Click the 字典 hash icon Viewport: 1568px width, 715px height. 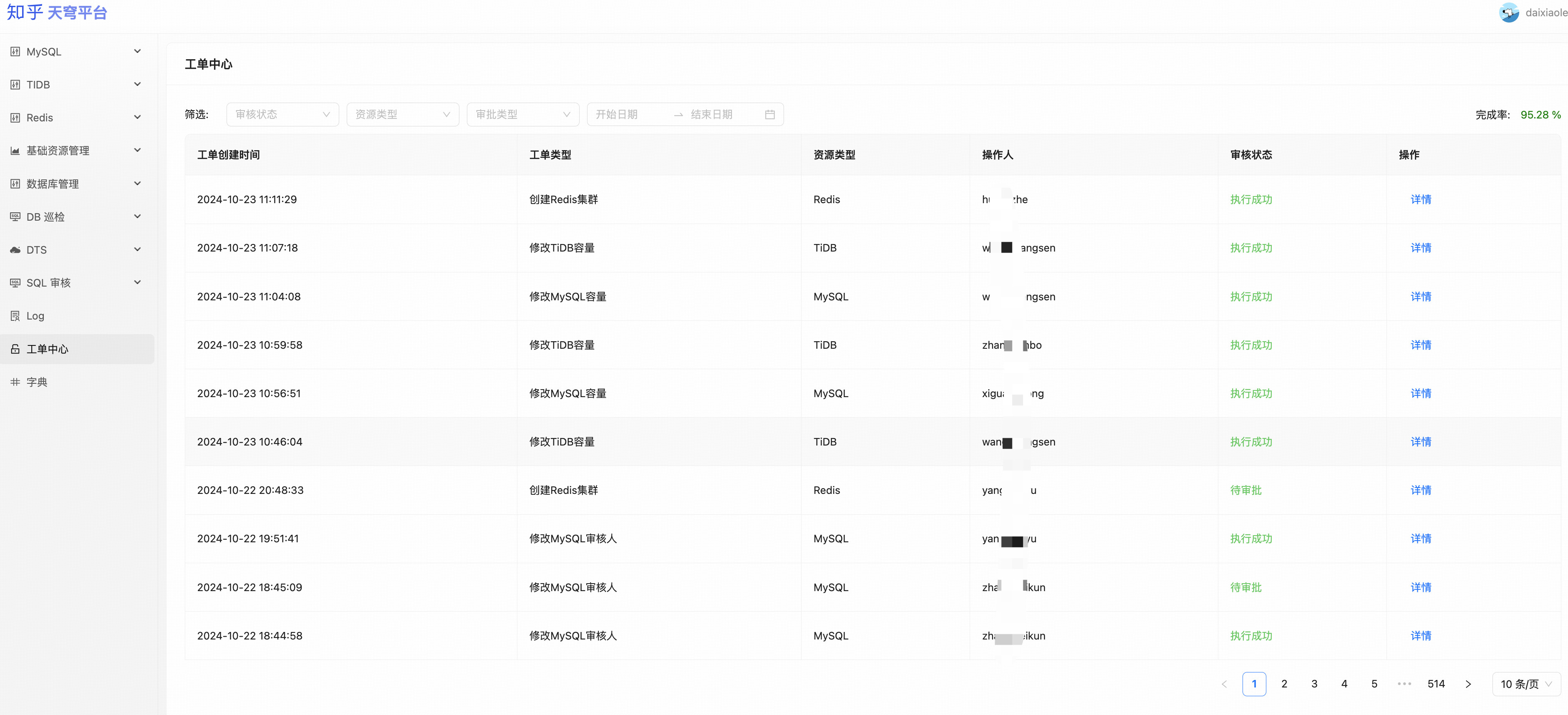15,382
